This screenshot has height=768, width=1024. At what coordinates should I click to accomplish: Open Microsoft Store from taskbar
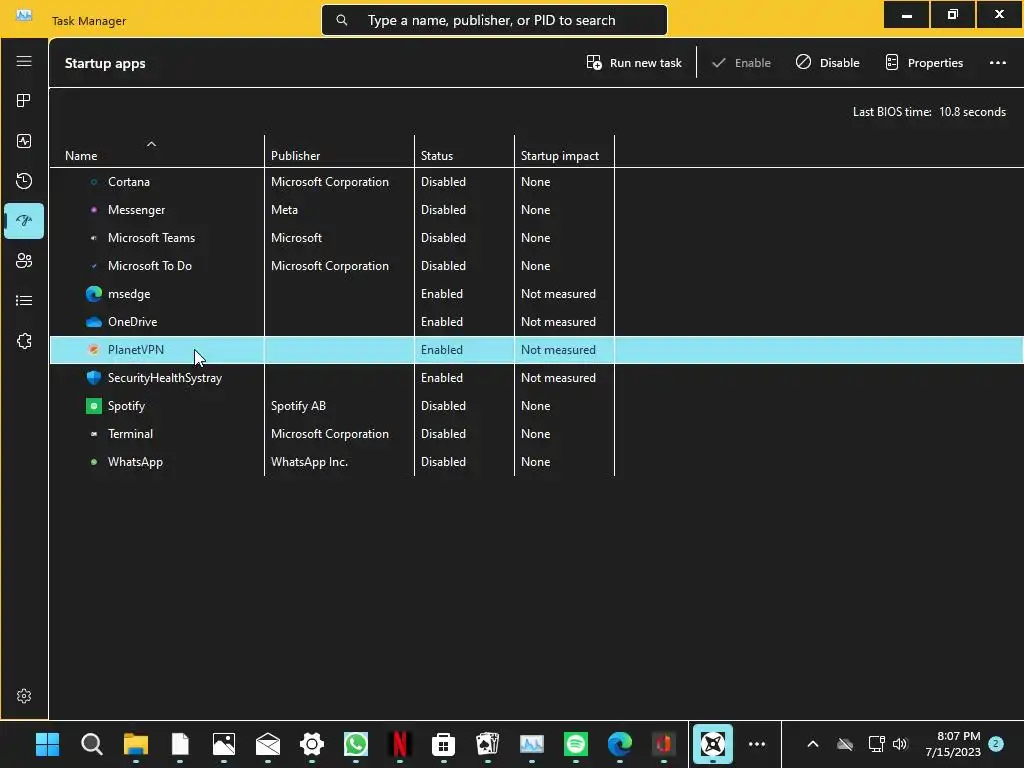pyautogui.click(x=443, y=744)
